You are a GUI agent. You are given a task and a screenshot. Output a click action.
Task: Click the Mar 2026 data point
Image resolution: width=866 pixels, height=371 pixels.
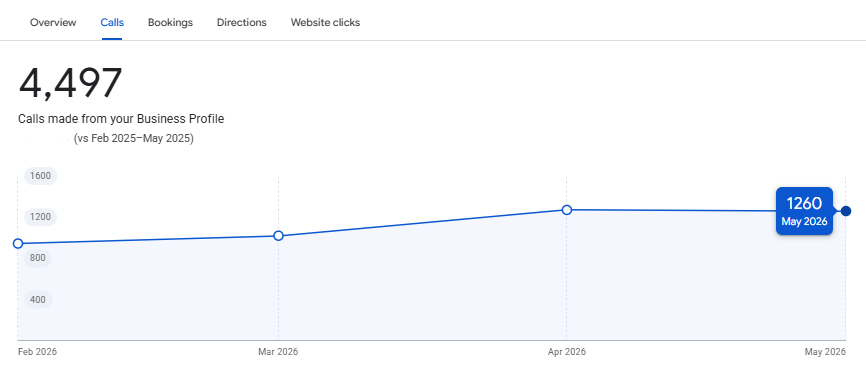[x=278, y=236]
